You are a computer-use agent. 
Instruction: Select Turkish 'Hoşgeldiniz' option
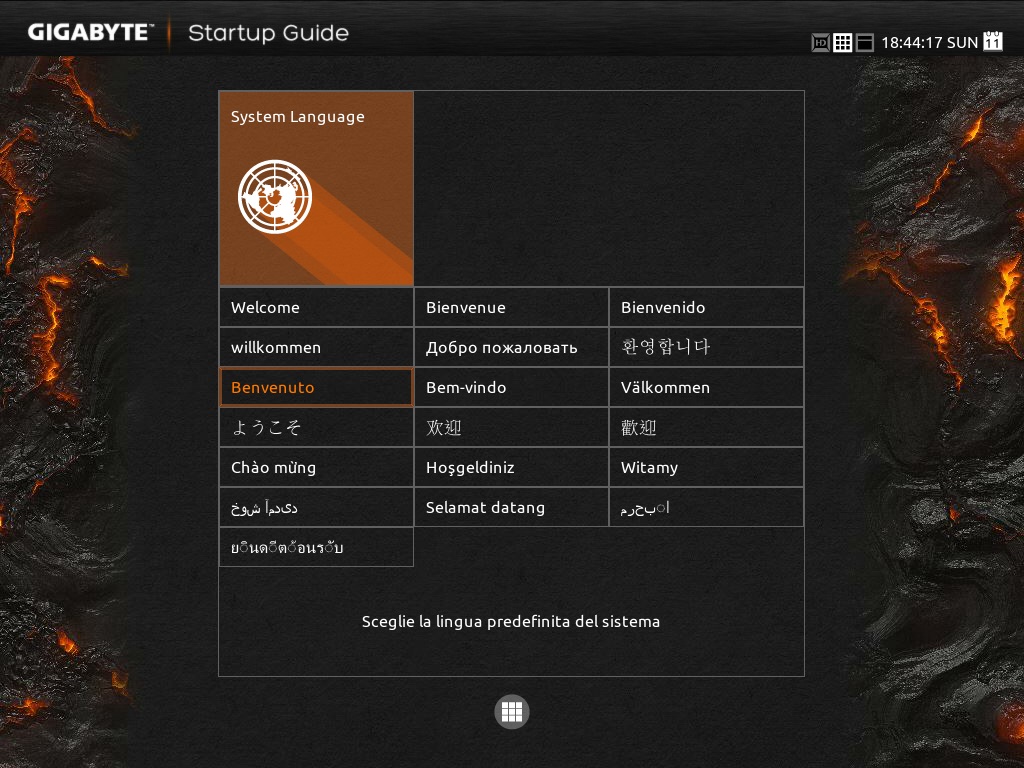tap(511, 467)
